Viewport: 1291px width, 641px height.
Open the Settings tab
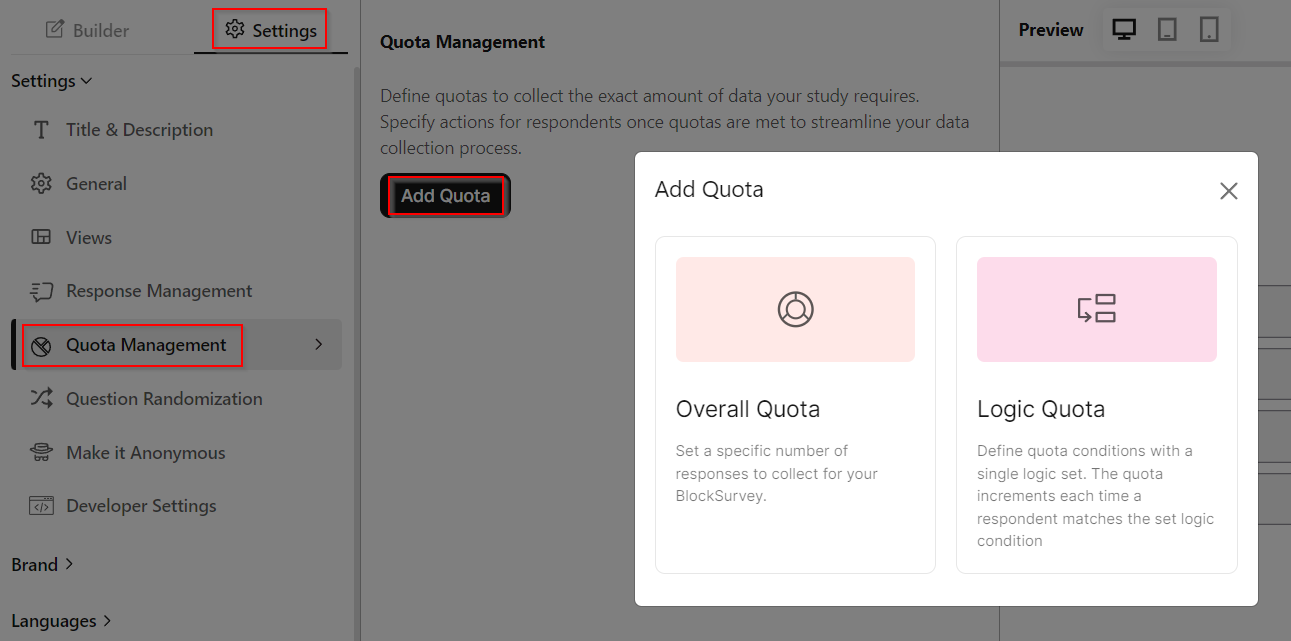pos(269,29)
